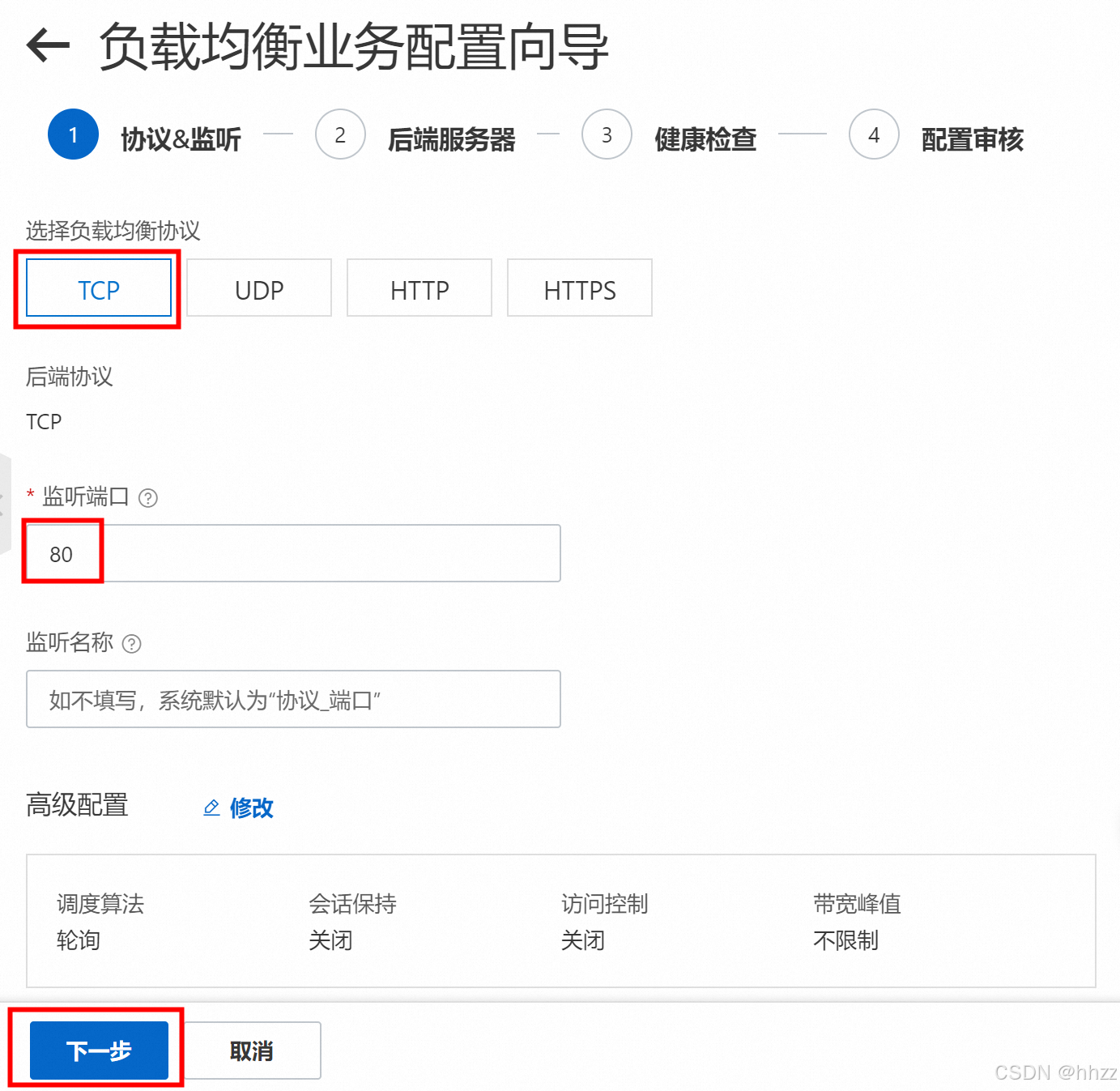Click step 1 circle for 协议&监听
Viewport: 1120px width, 1091px height.
[x=74, y=134]
